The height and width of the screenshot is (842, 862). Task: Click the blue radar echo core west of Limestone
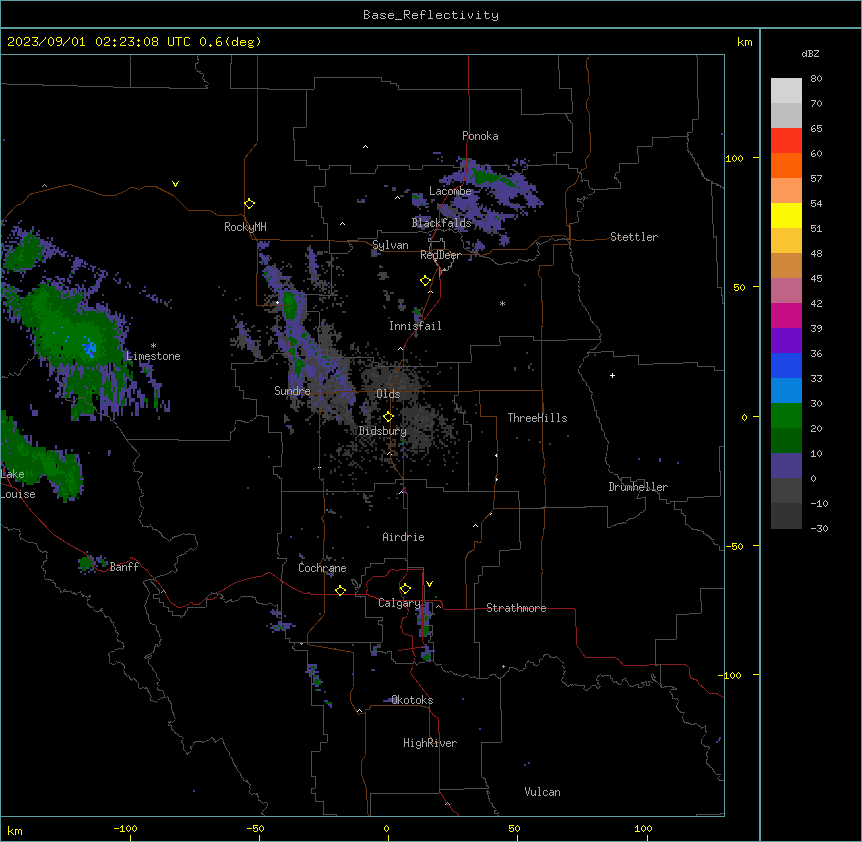pos(89,347)
